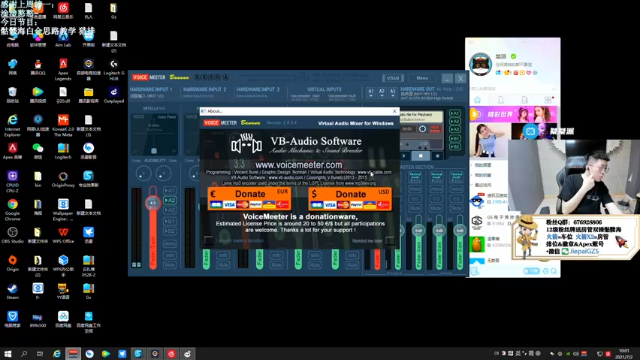The height and width of the screenshot is (360, 640).
Task: Open CPUID CPU-Z desktop icon
Action: coord(12,182)
